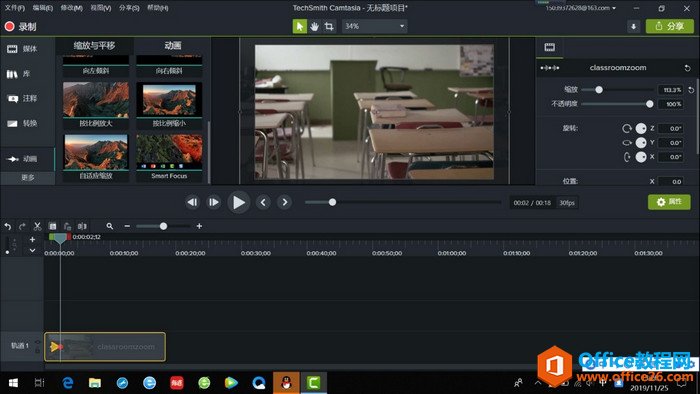Select the tilt left animation thumbnail
The height and width of the screenshot is (394, 700).
pos(96,66)
